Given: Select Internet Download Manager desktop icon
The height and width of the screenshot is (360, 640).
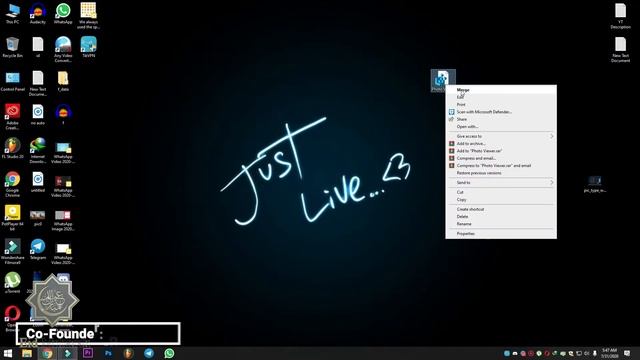Looking at the screenshot, I should (x=38, y=151).
